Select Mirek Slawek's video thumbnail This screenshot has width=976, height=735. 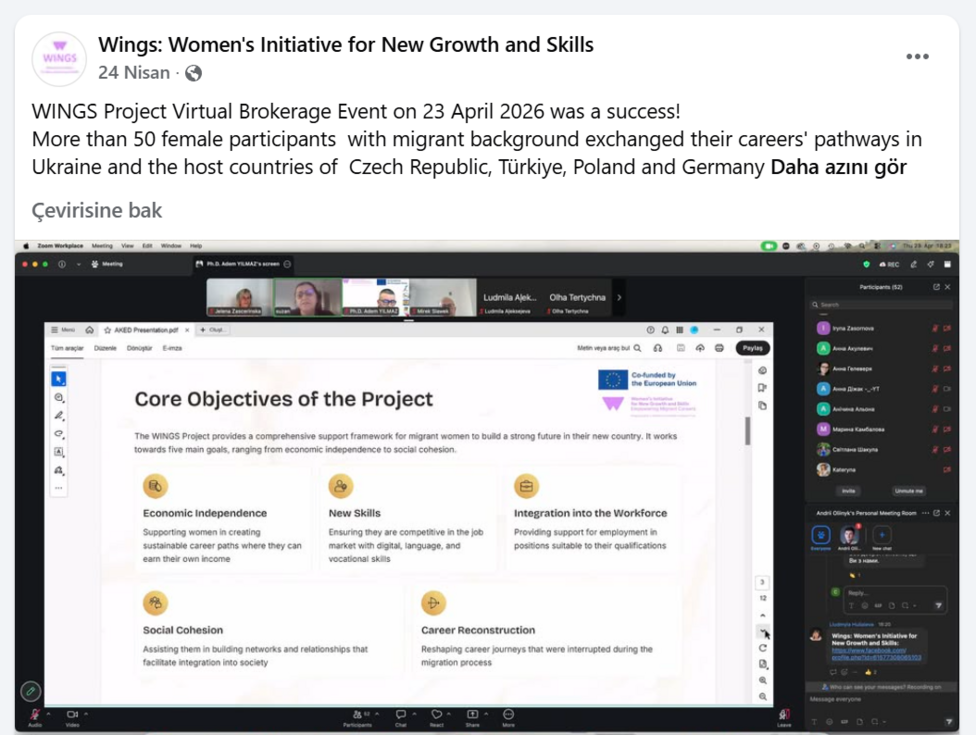coord(443,297)
